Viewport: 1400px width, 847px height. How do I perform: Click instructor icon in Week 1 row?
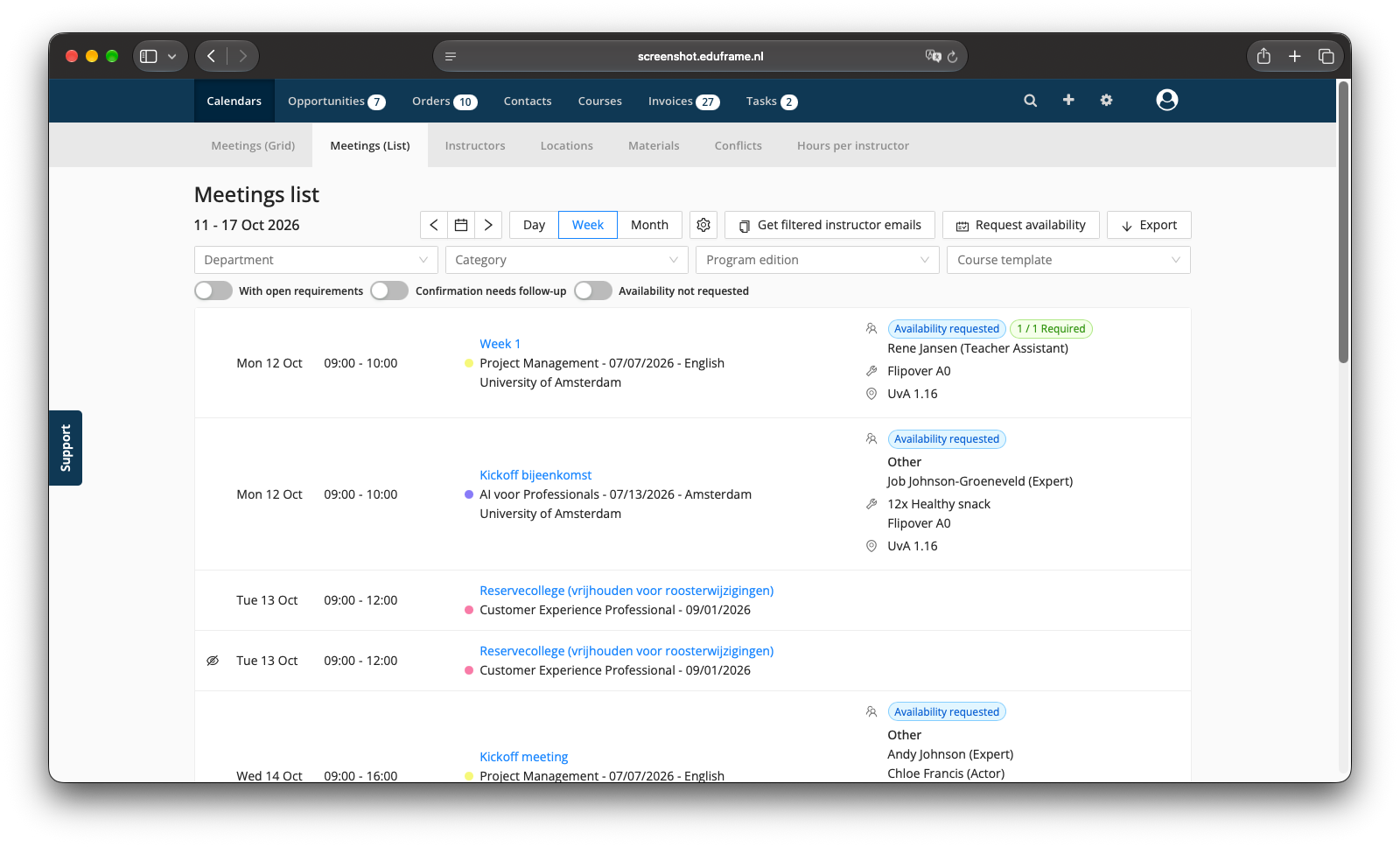tap(871, 329)
